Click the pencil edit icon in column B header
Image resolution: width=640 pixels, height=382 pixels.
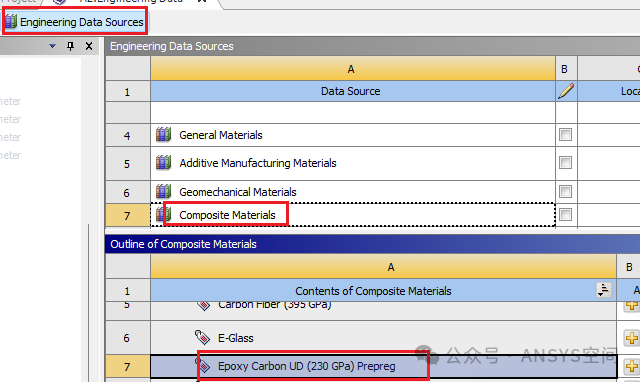pos(566,91)
